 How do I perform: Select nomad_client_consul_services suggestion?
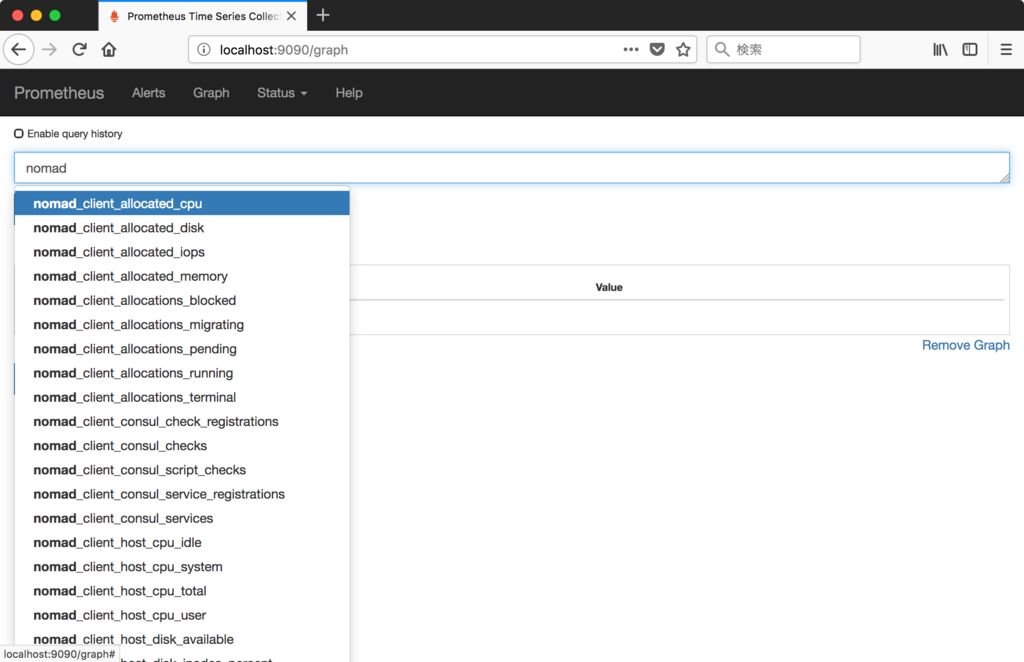(x=182, y=518)
